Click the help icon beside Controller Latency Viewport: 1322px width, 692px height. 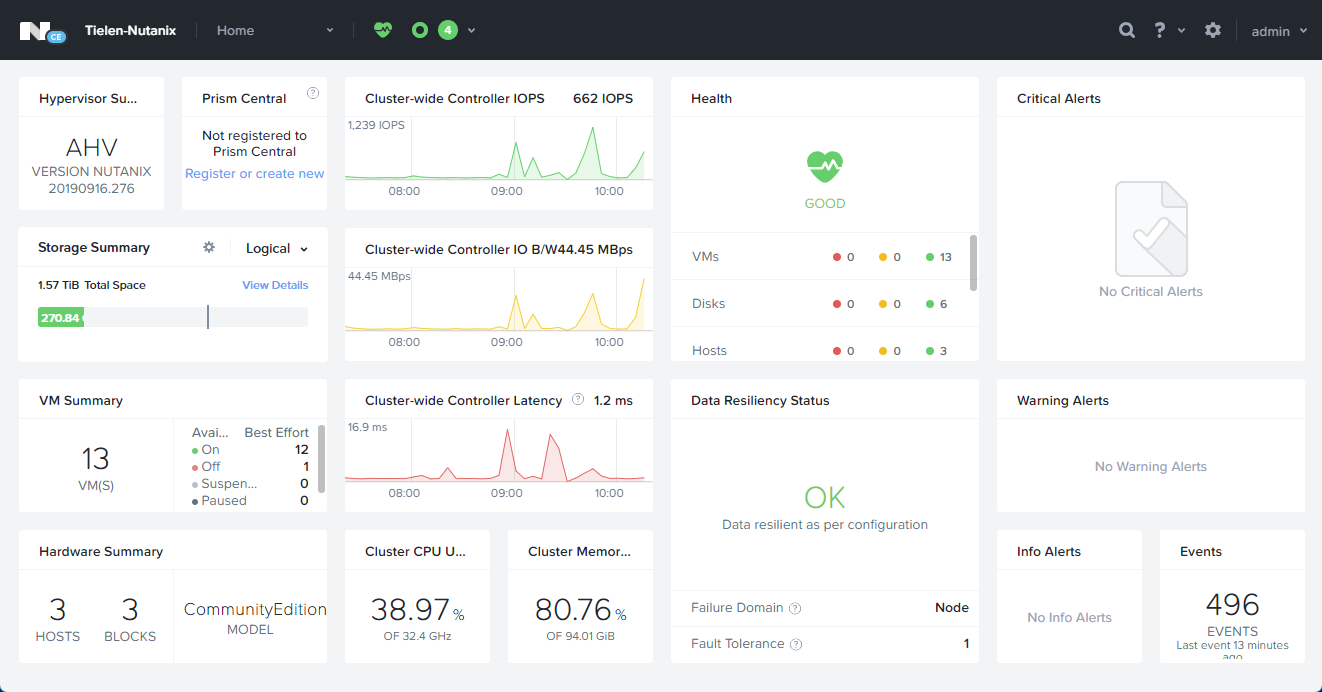pos(578,400)
